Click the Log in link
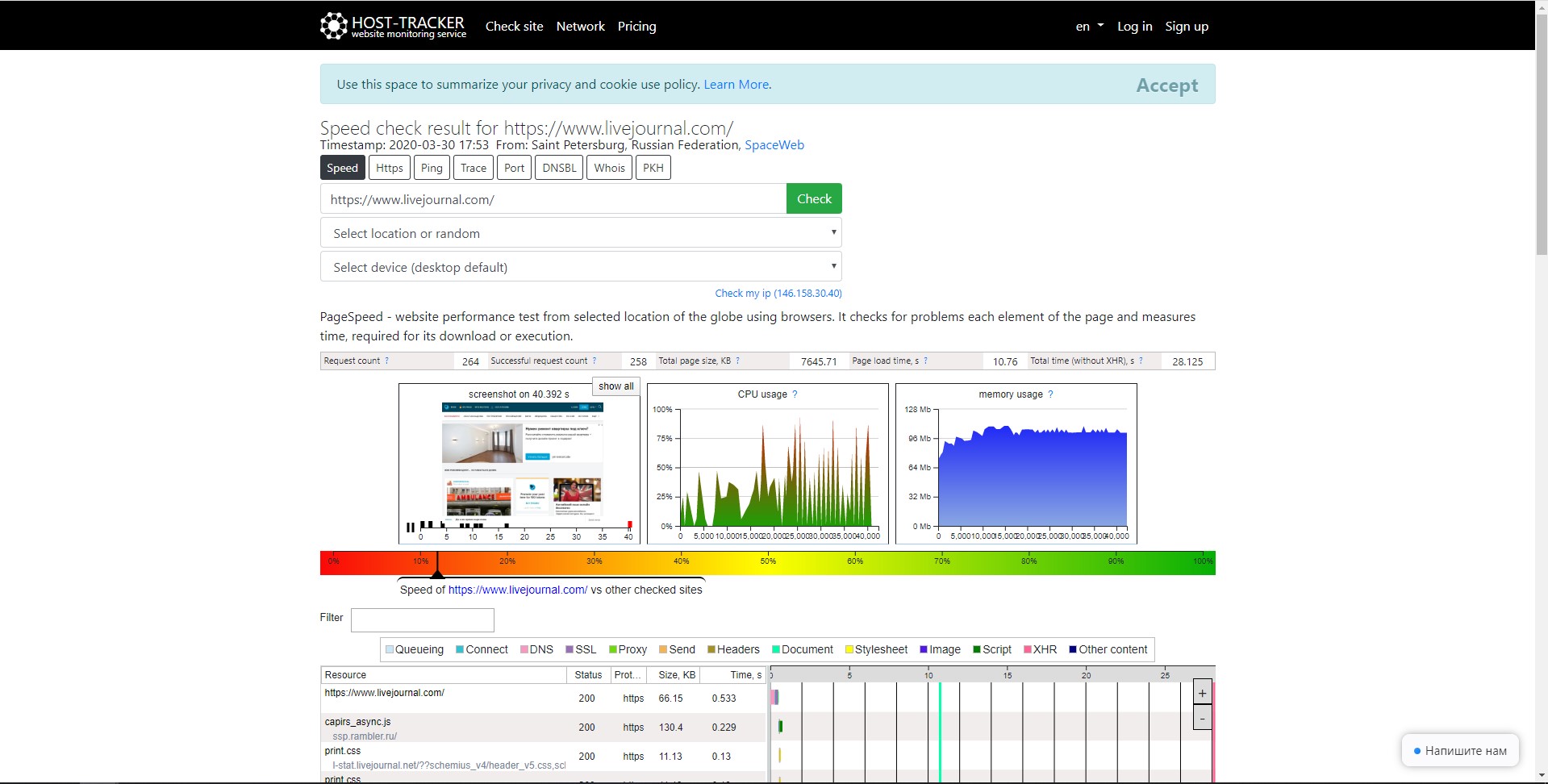This screenshot has width=1548, height=784. pos(1134,26)
